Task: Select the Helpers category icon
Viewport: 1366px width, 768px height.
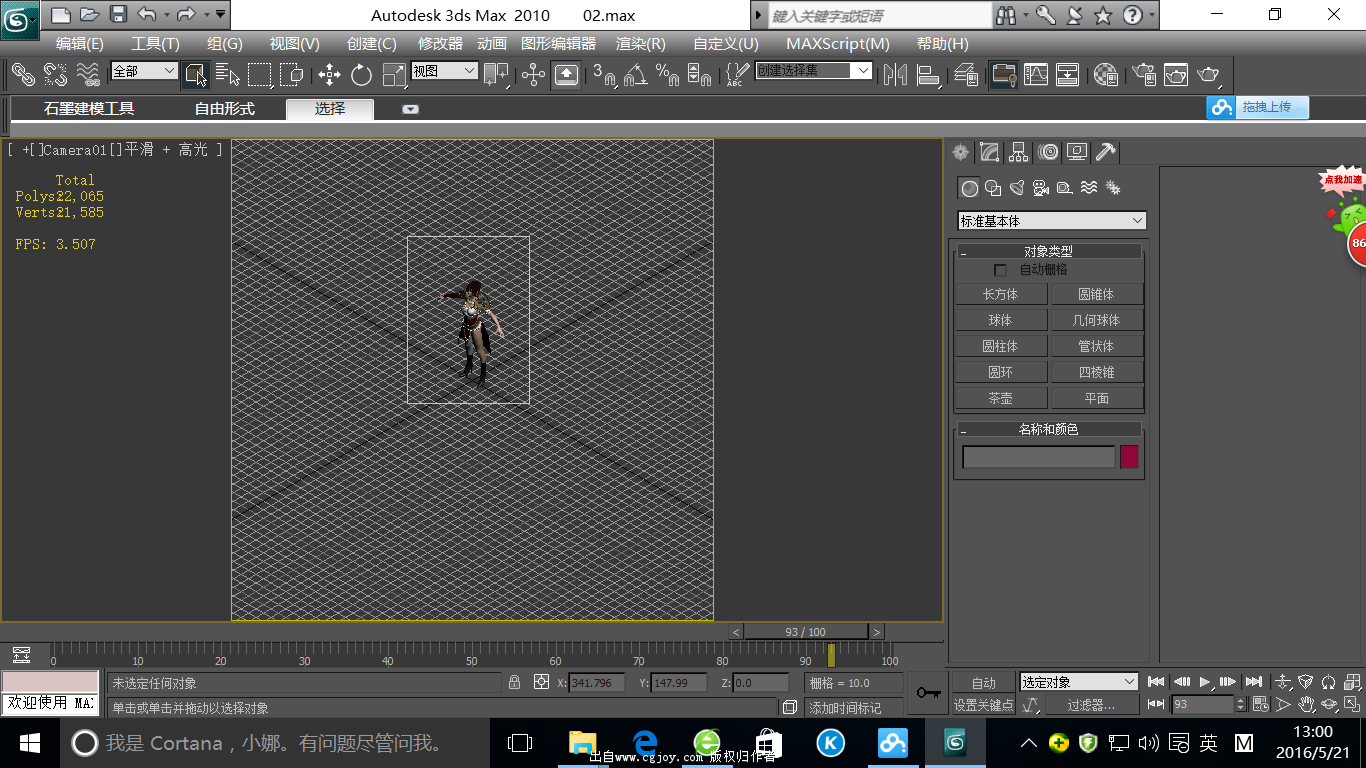Action: pos(1065,188)
